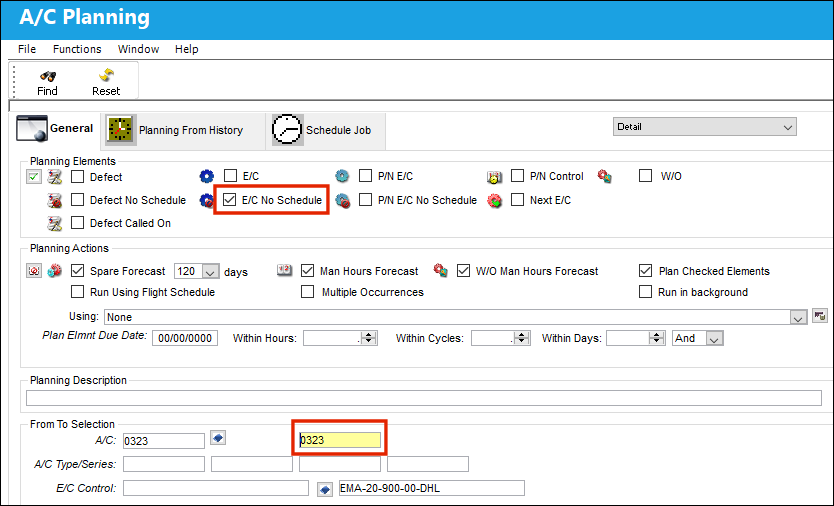Click the Schedule Job clock icon

click(287, 129)
